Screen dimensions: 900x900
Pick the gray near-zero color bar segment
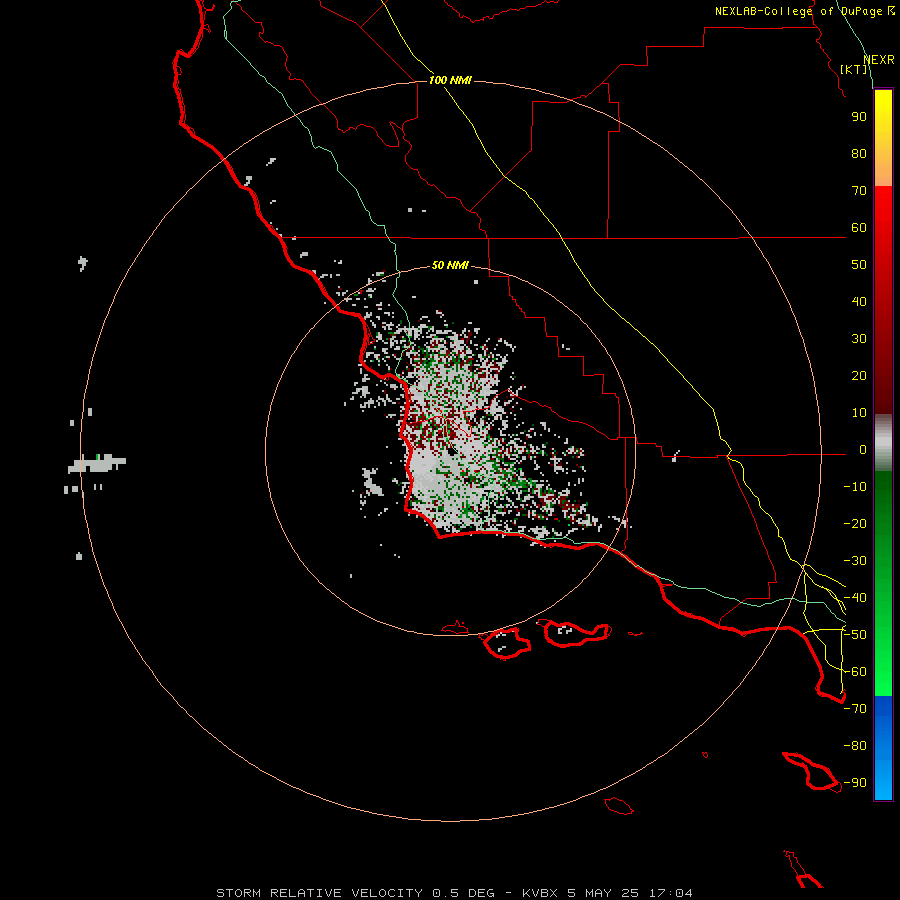tap(883, 443)
